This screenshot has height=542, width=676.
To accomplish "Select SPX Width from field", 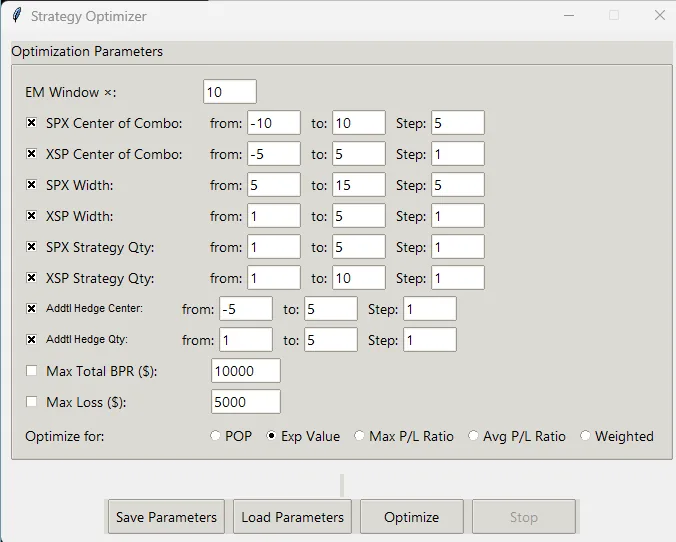I will [274, 185].
